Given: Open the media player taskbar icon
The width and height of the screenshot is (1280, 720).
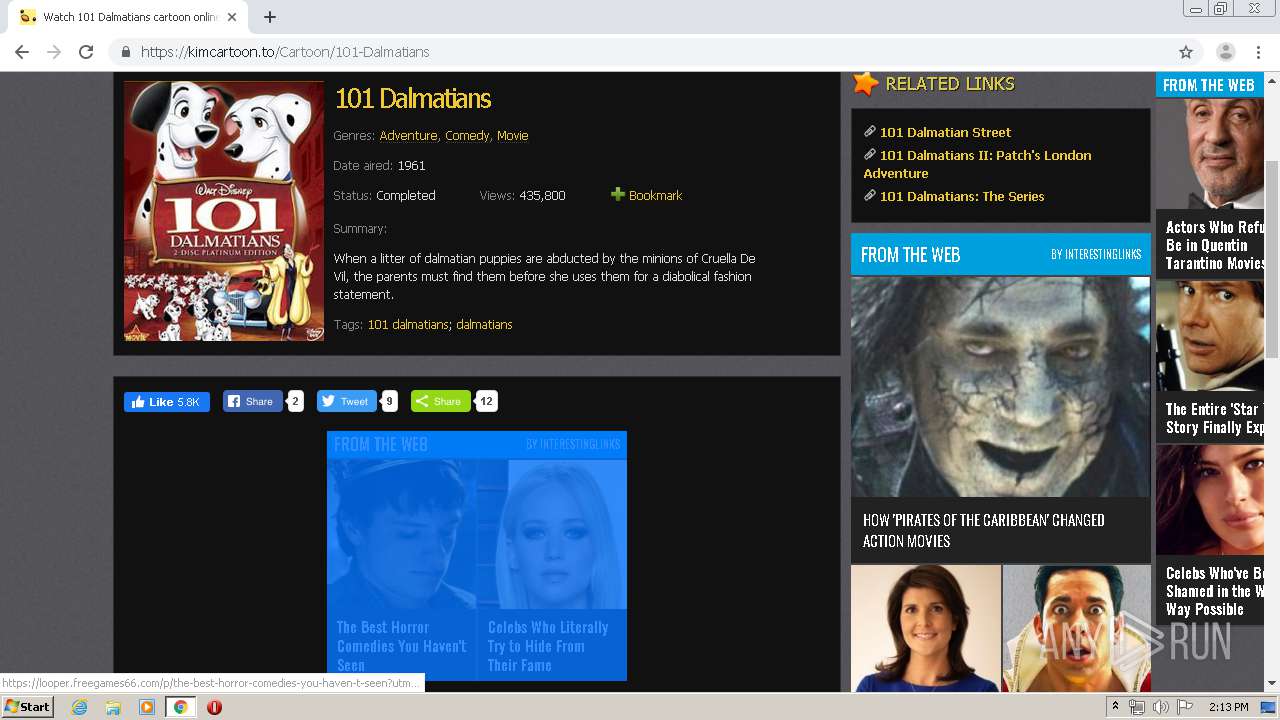Looking at the screenshot, I should point(147,707).
